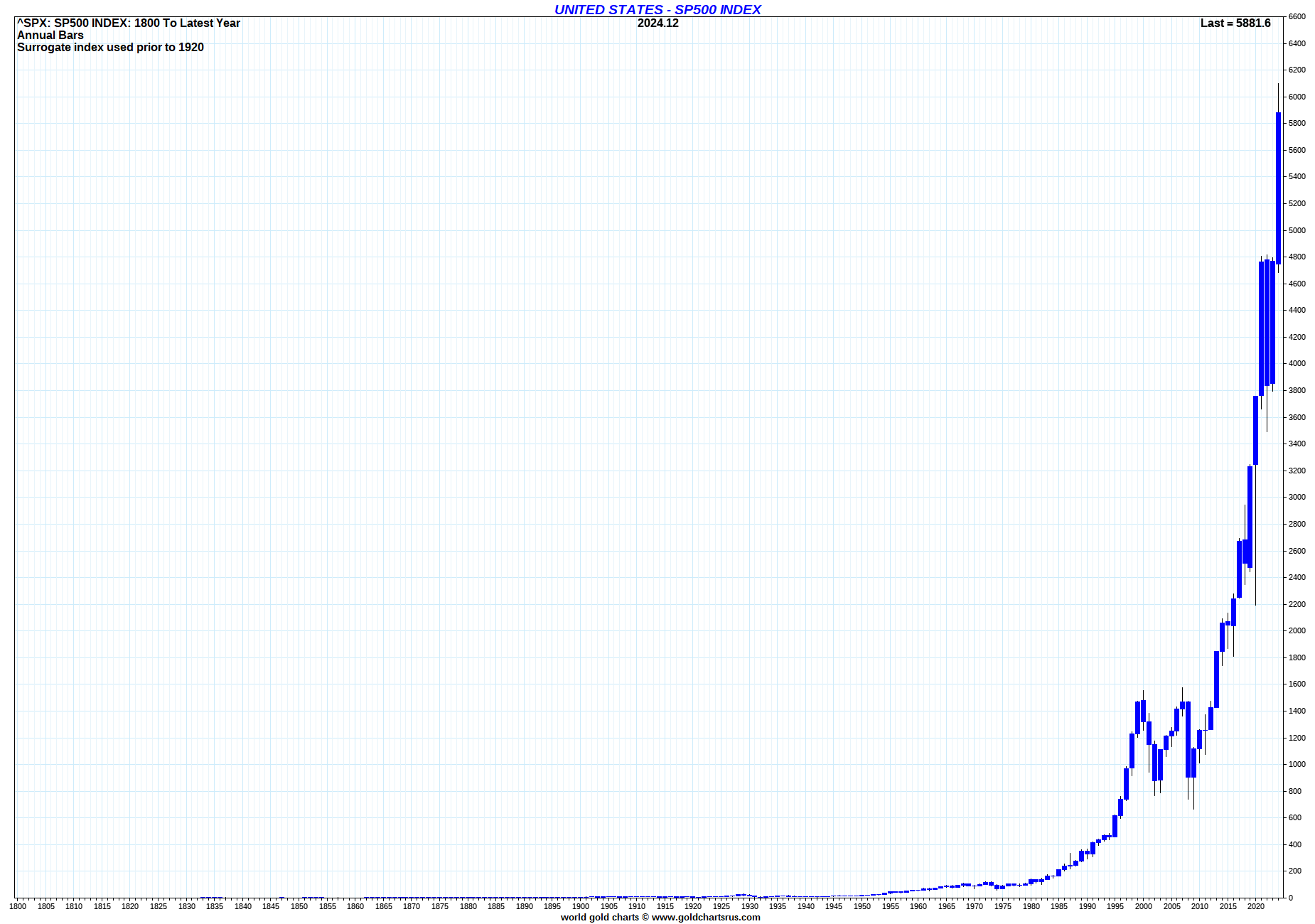The width and height of the screenshot is (1315, 924).
Task: Click the 2024 annual bar near 5800
Action: click(1278, 188)
